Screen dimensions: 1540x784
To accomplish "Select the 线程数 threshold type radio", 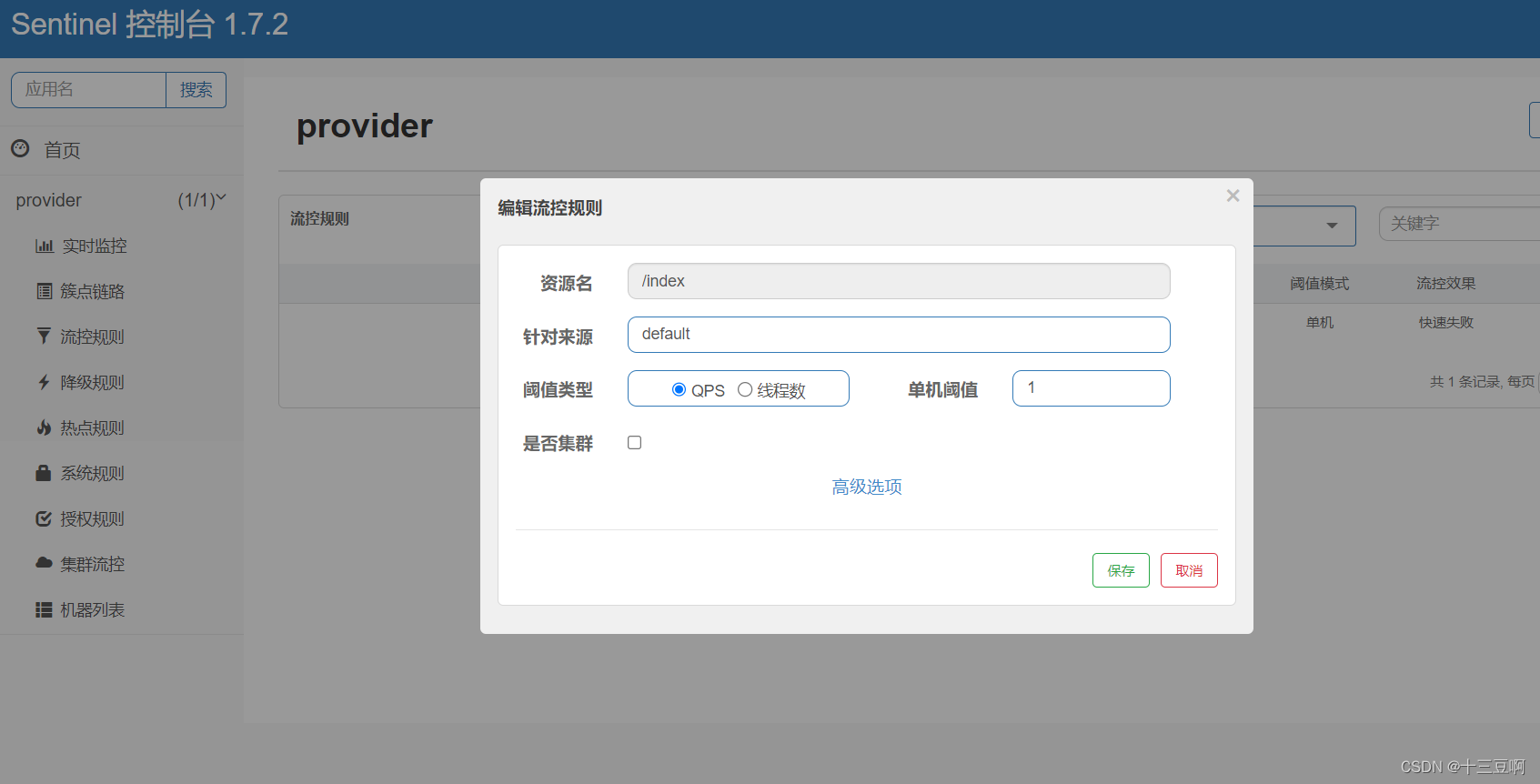I will point(745,389).
